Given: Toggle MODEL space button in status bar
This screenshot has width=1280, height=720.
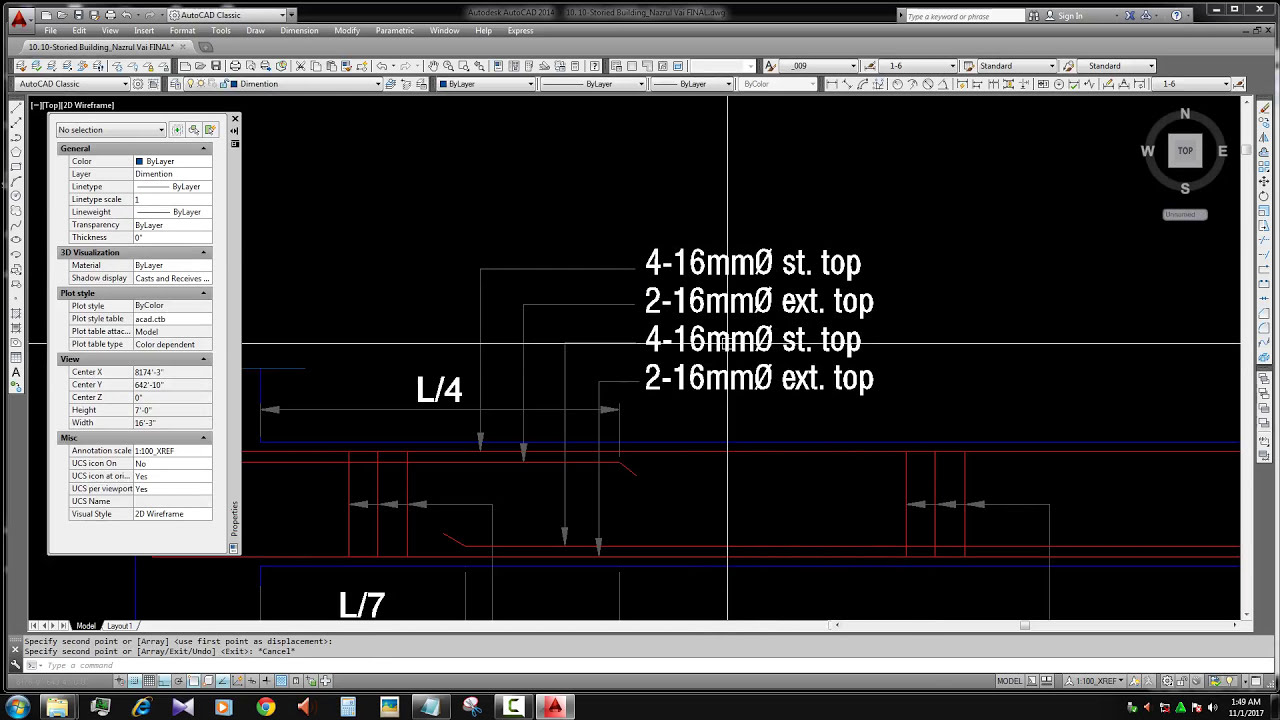Looking at the screenshot, I should pyautogui.click(x=1009, y=681).
